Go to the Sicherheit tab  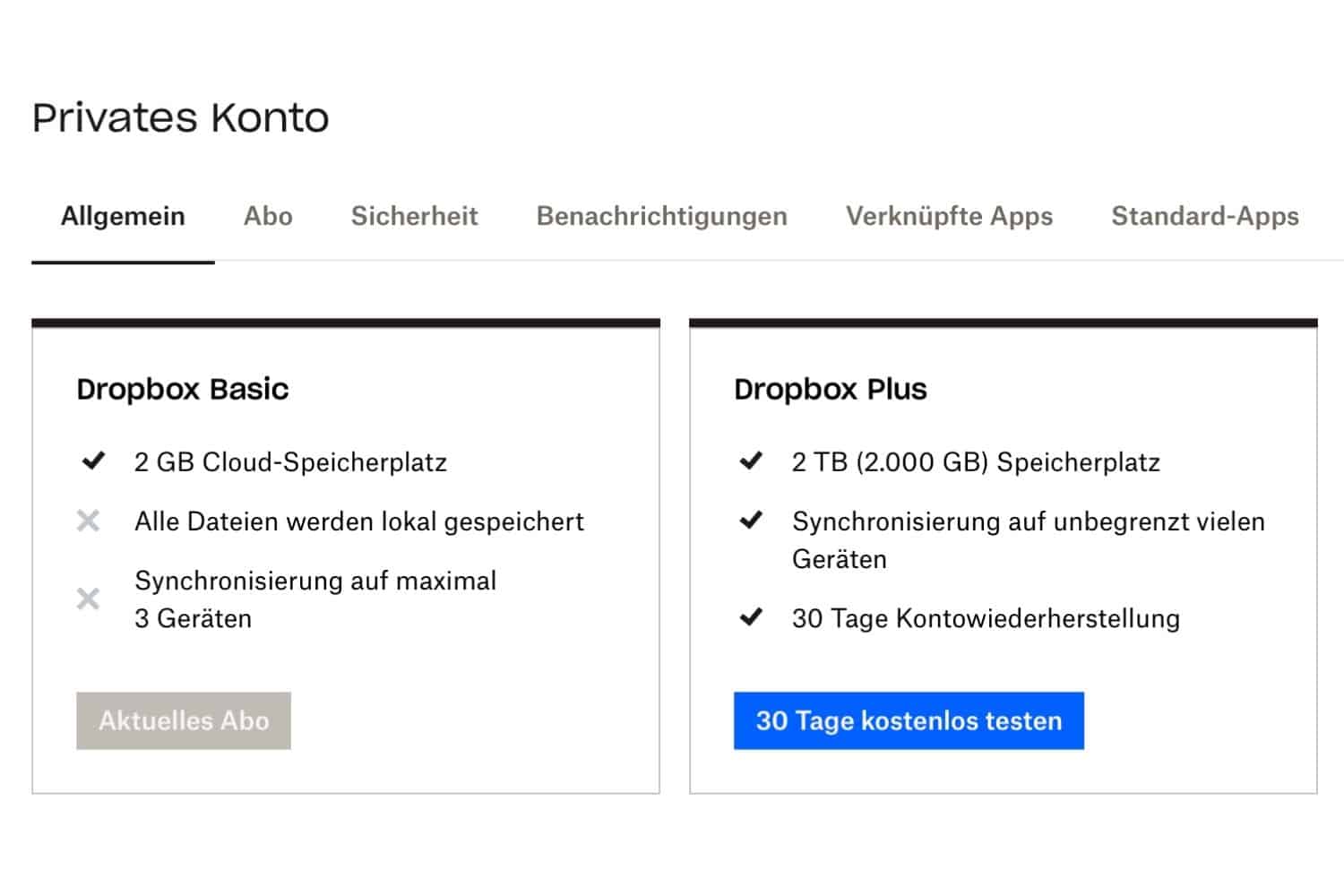(x=414, y=216)
